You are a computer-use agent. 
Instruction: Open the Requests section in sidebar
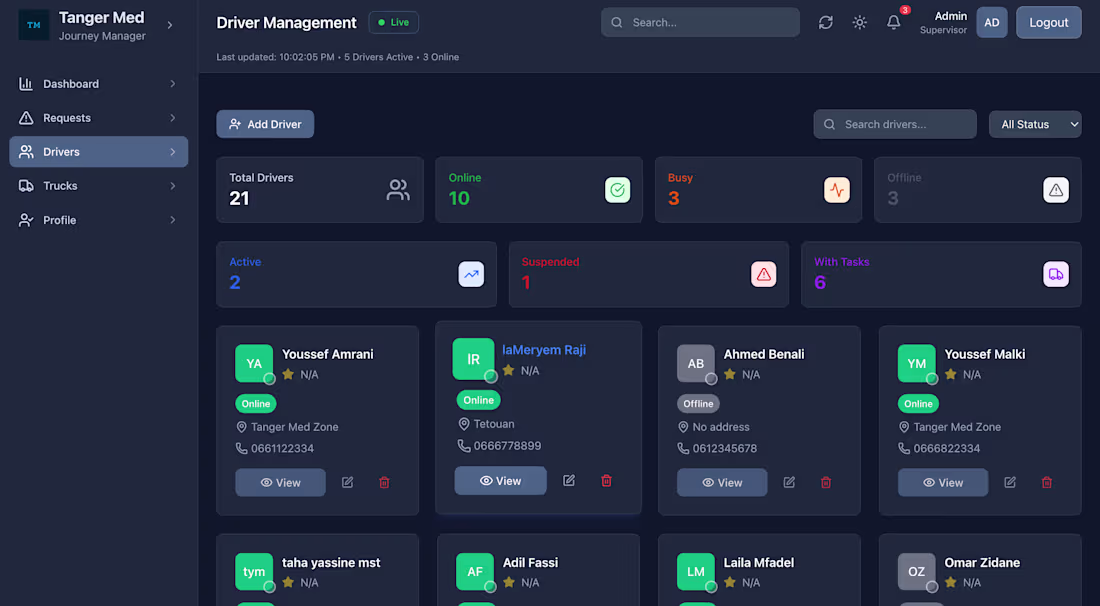click(98, 117)
